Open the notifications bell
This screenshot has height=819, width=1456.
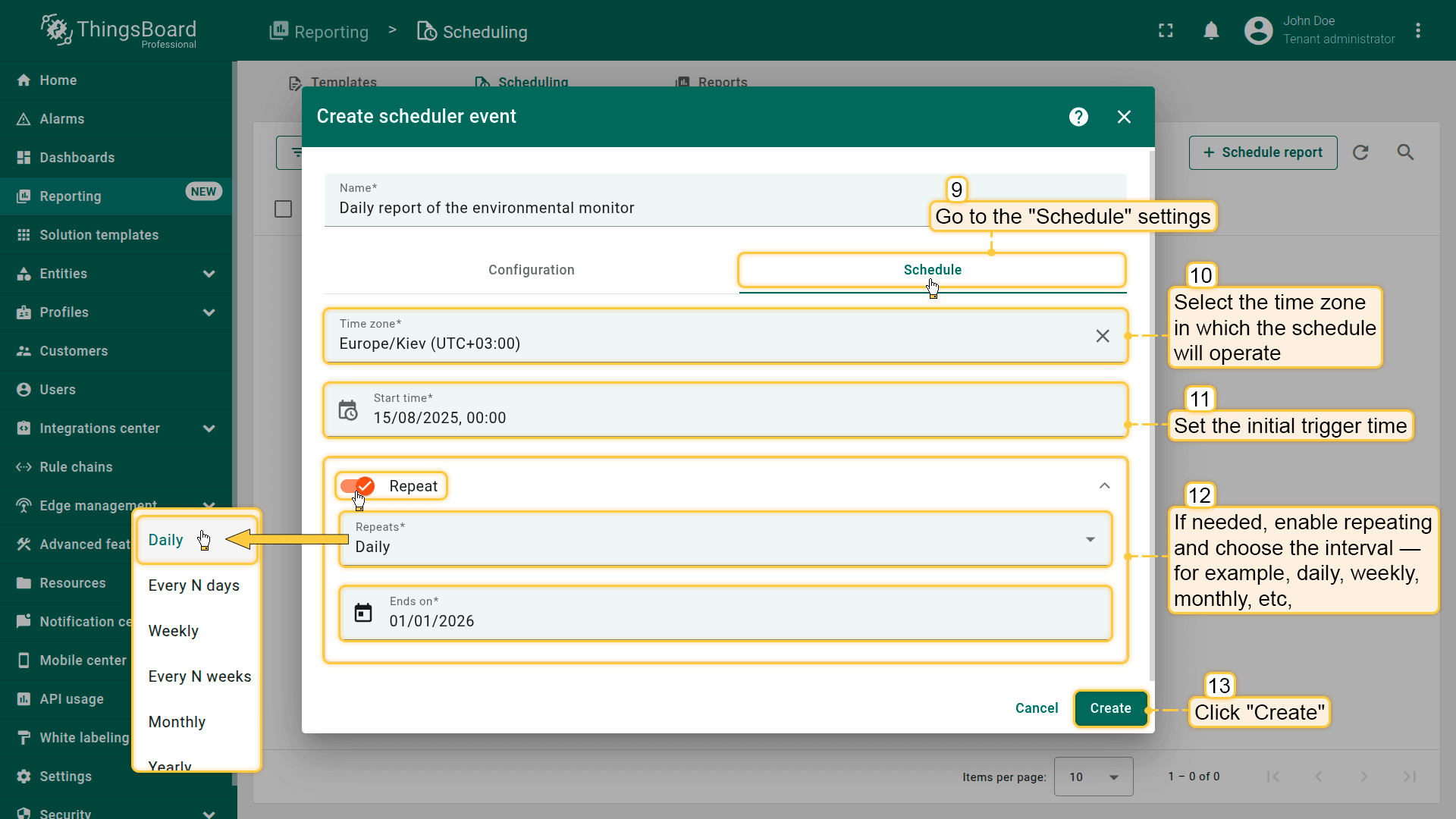point(1211,31)
